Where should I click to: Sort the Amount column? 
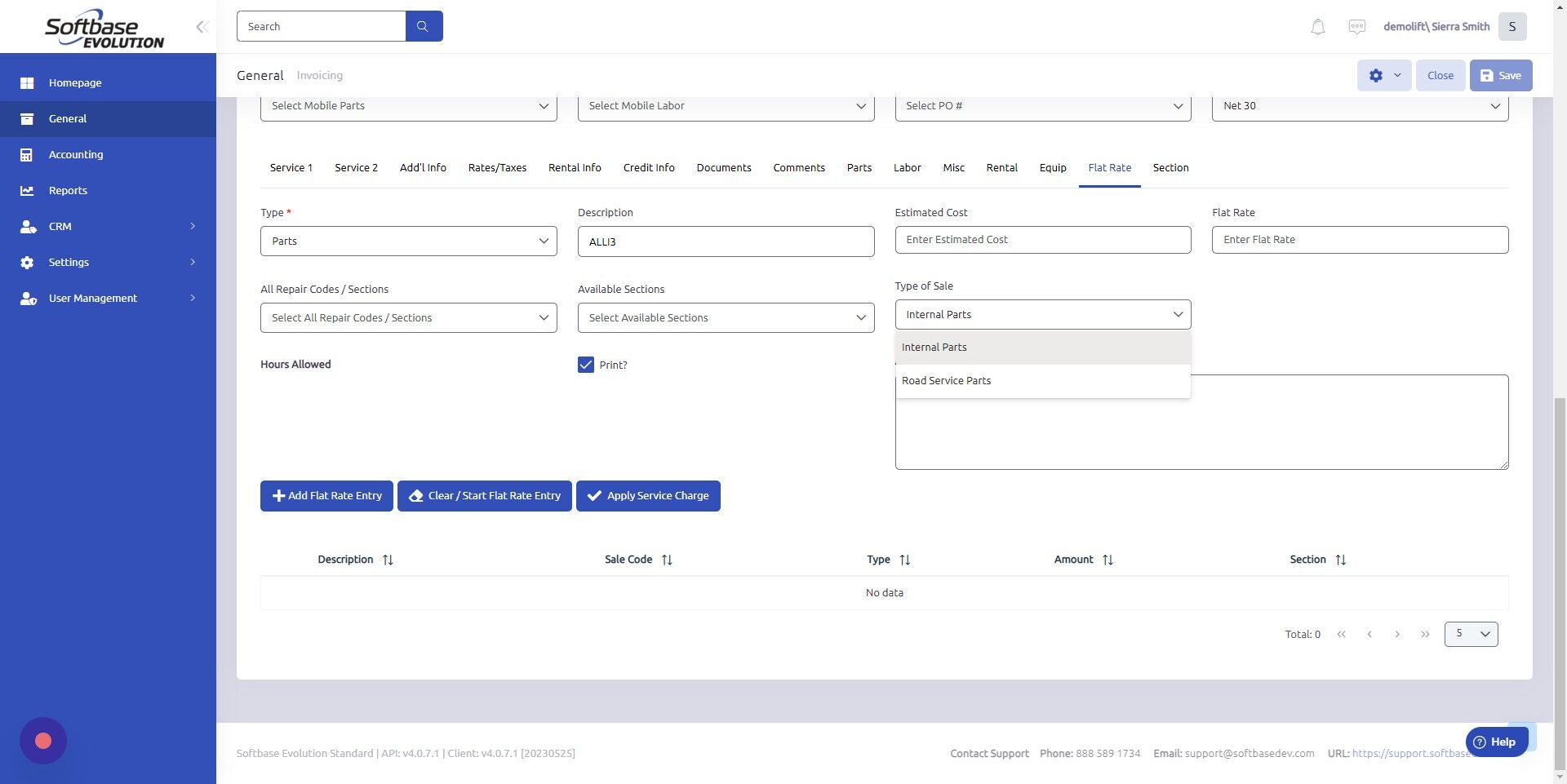pyautogui.click(x=1108, y=560)
